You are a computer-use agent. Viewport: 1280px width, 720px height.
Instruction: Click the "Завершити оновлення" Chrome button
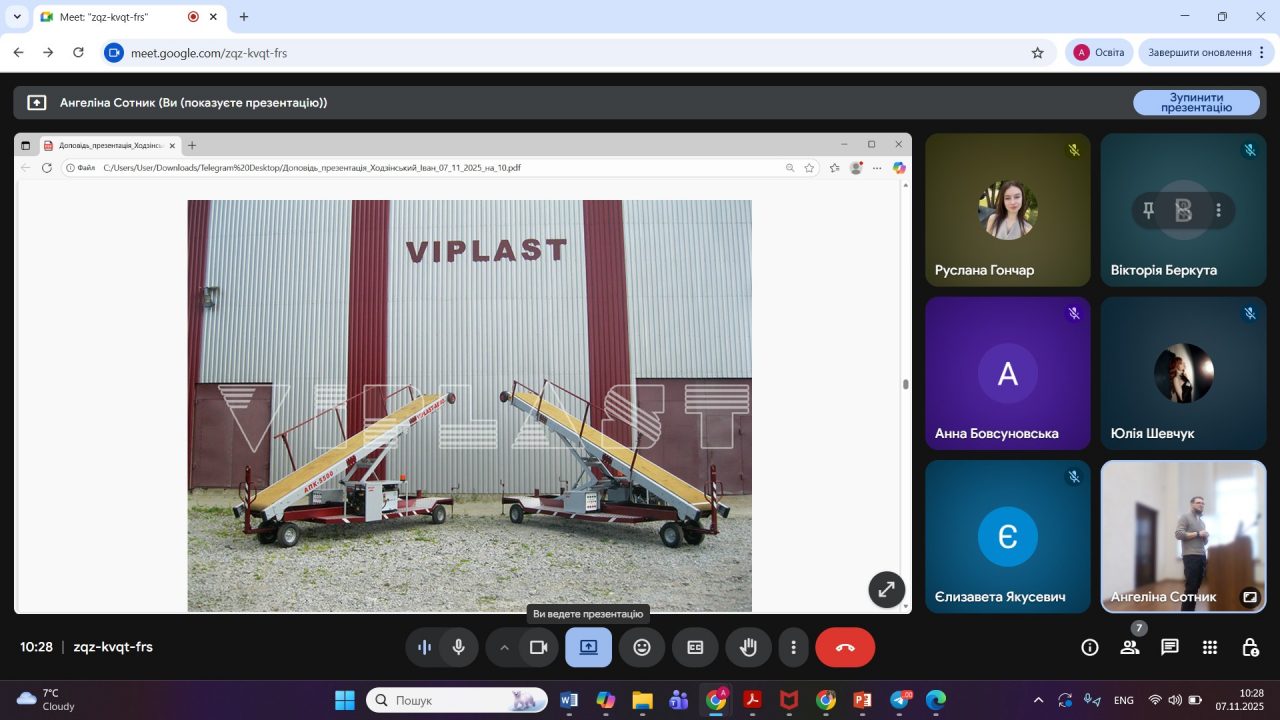1199,53
